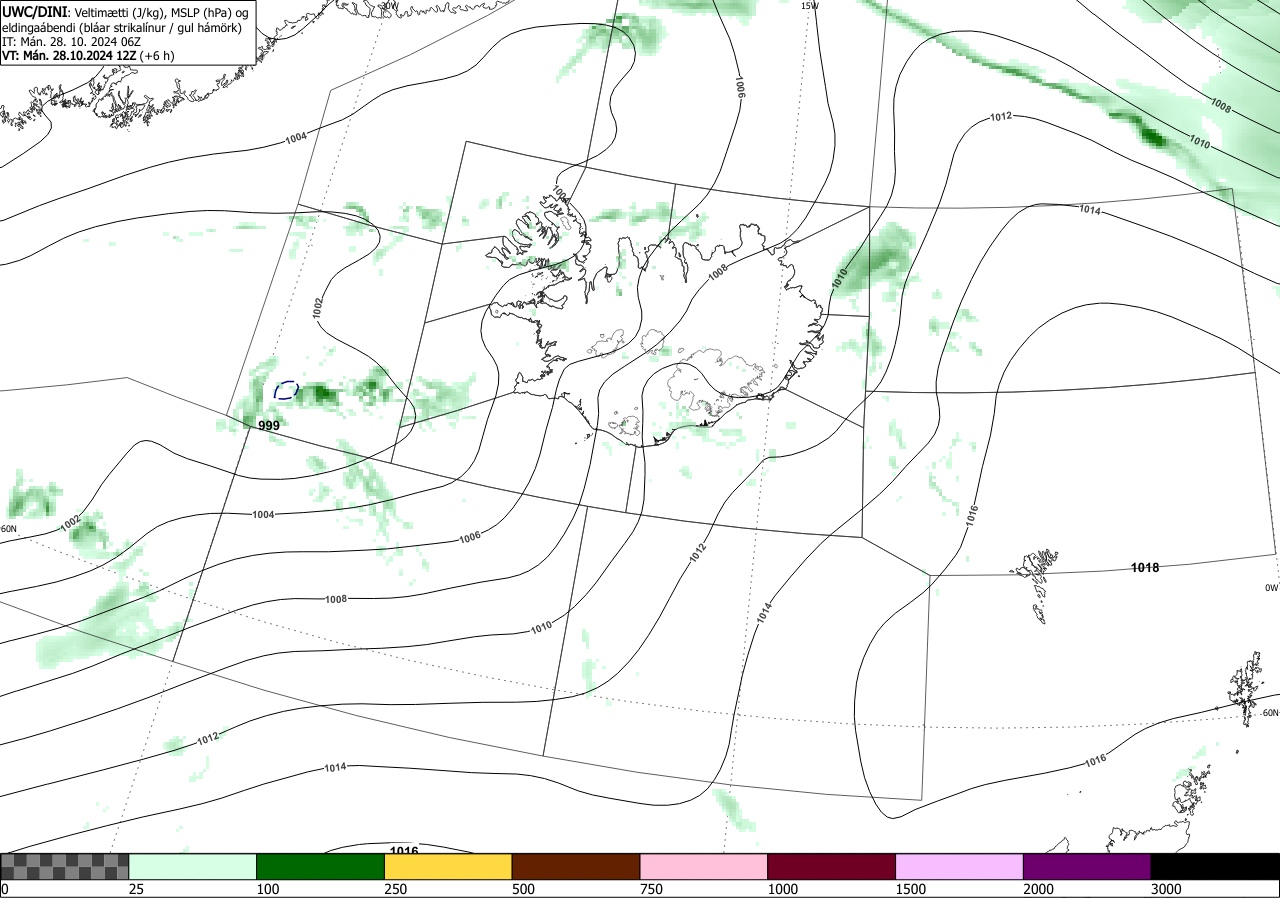Click the dark purple 2000–3000 legend swatch
The image size is (1280, 898).
1087,866
